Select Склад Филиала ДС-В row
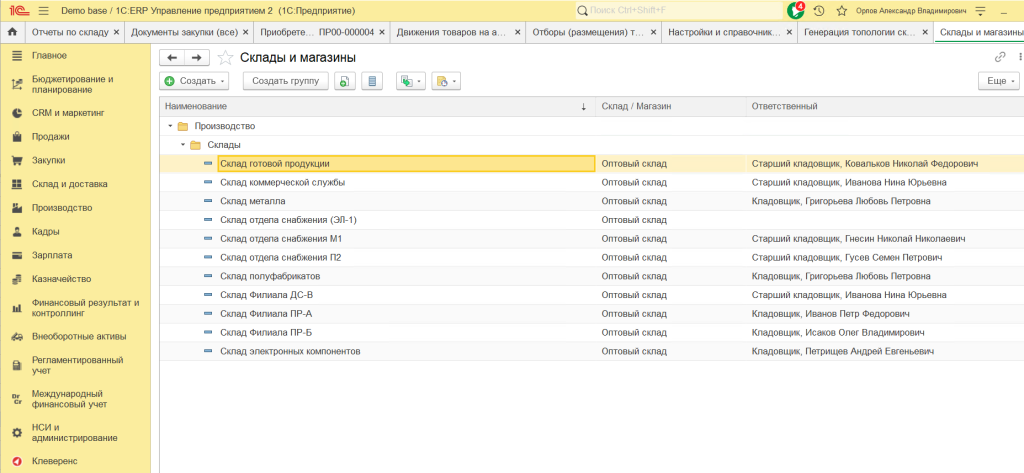The image size is (1024, 473). pos(592,295)
